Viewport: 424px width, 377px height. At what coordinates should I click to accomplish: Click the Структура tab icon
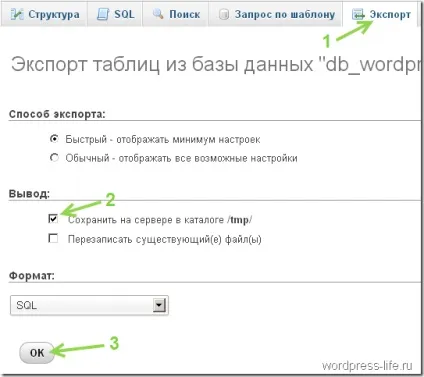17,14
